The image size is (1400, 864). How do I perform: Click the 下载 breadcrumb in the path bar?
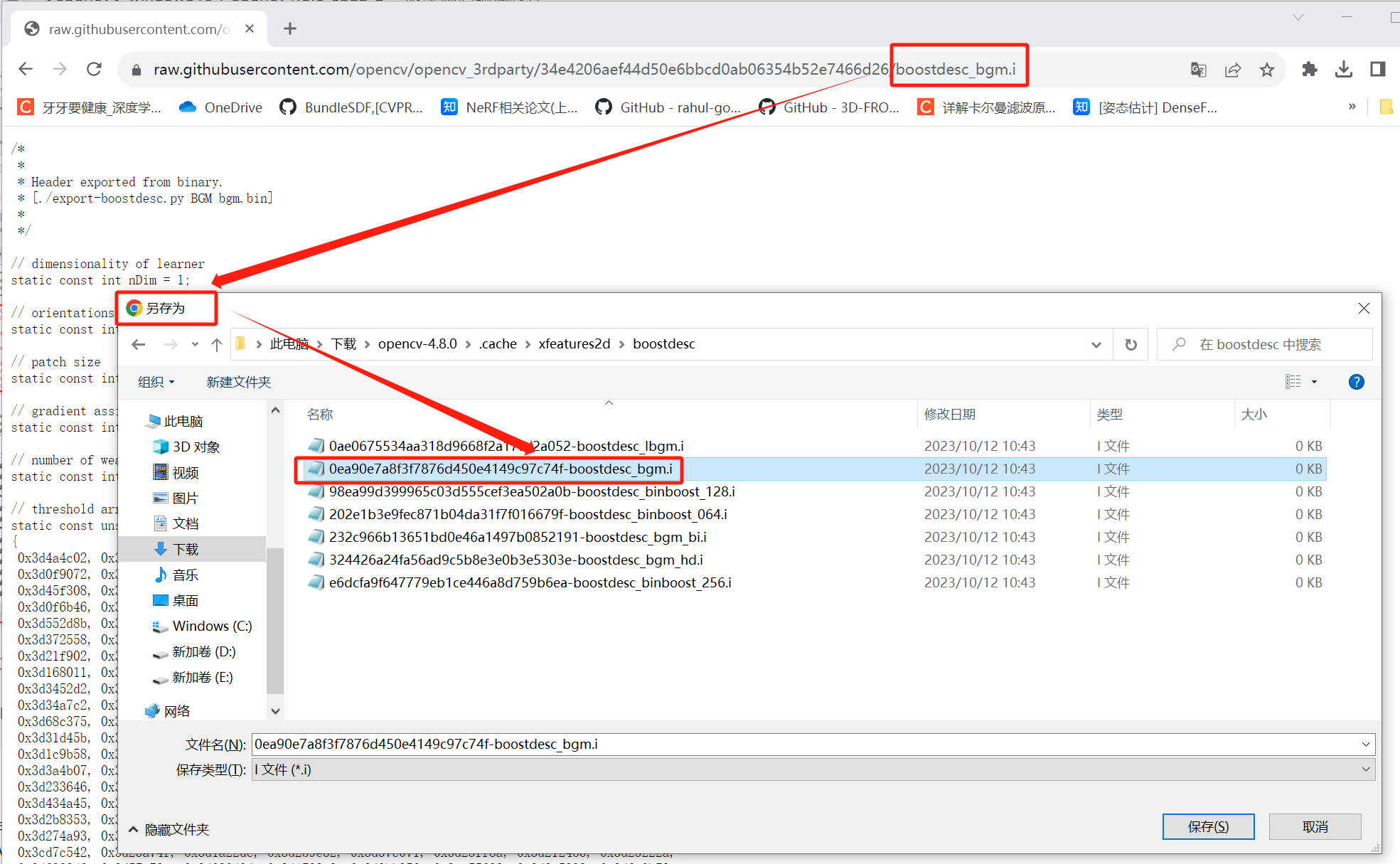343,344
